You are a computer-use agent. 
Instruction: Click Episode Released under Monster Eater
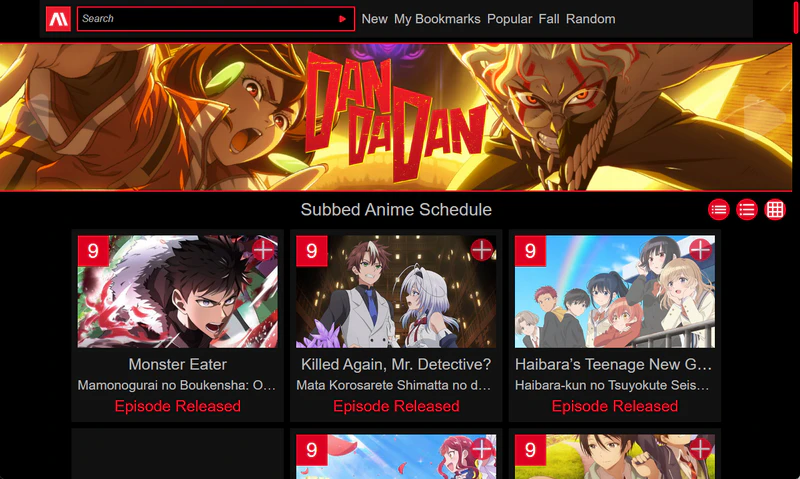[x=178, y=406]
